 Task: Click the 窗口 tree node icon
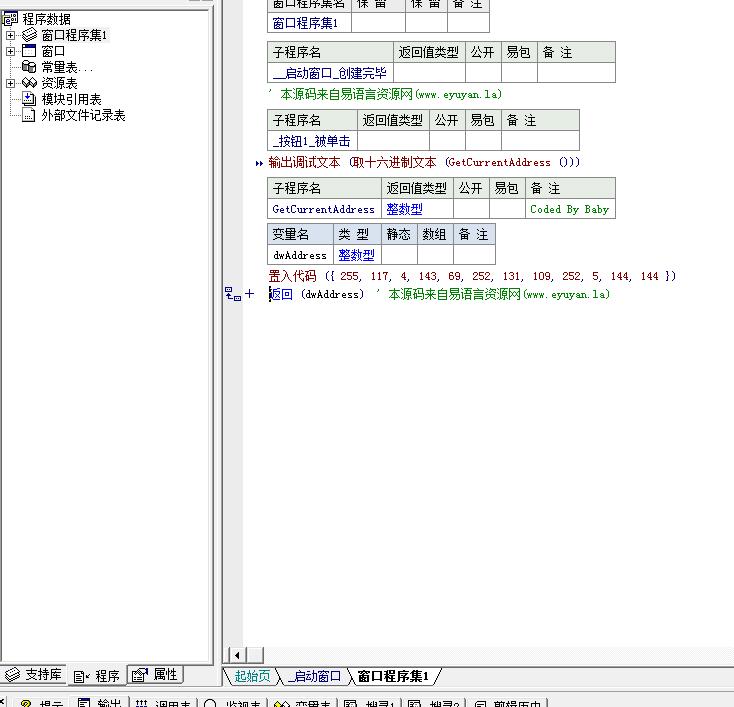coord(29,51)
